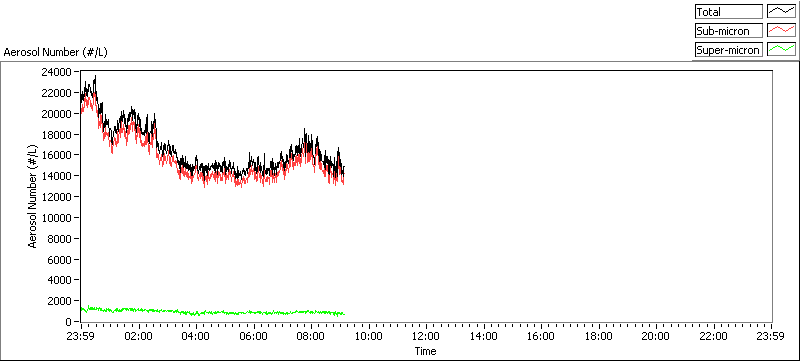This screenshot has height=361, width=800.
Task: Click the Sub-micron red line sample icon
Action: click(x=781, y=31)
